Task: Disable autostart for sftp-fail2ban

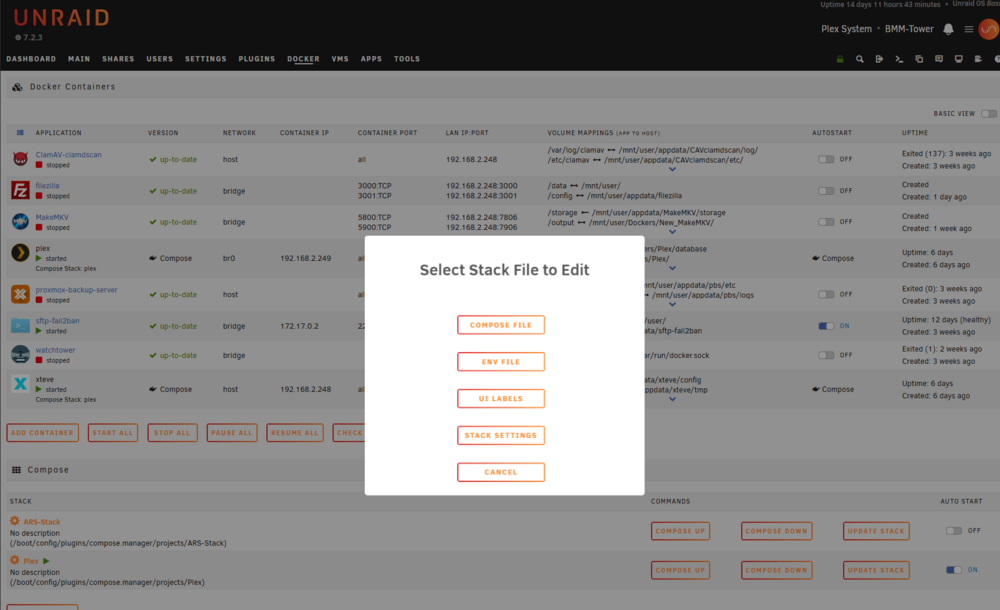Action: (x=826, y=325)
